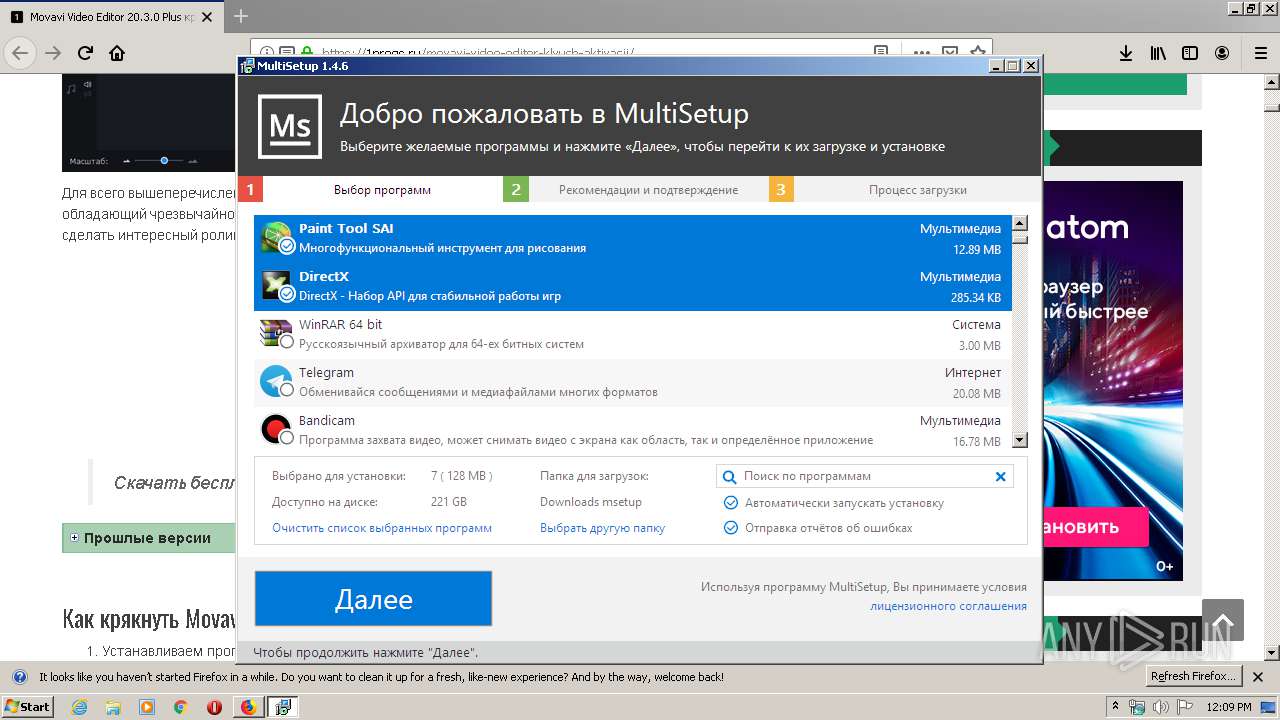Select the Movavi Video Editor browser tab
This screenshot has height=720, width=1280.
click(112, 17)
